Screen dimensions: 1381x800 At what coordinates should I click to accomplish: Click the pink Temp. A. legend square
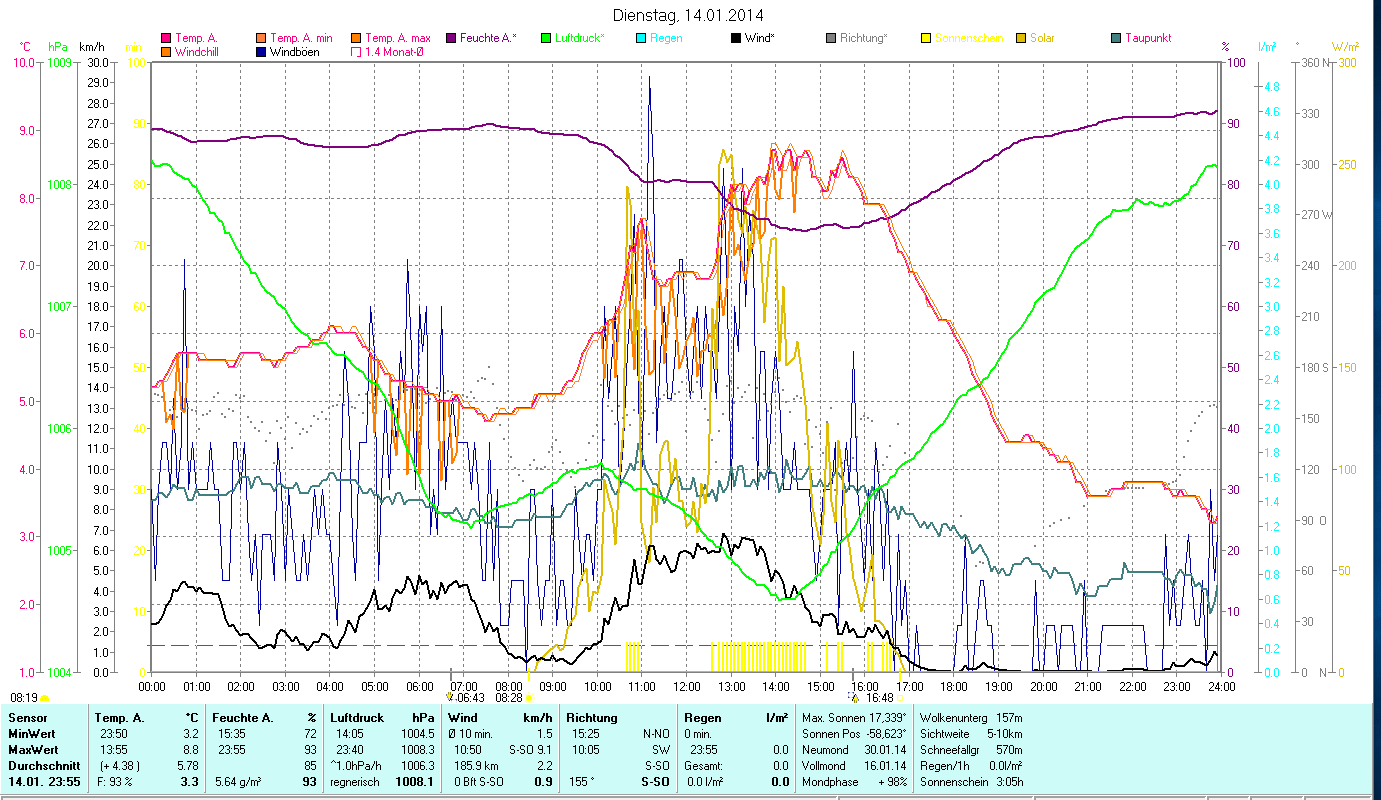[x=166, y=39]
